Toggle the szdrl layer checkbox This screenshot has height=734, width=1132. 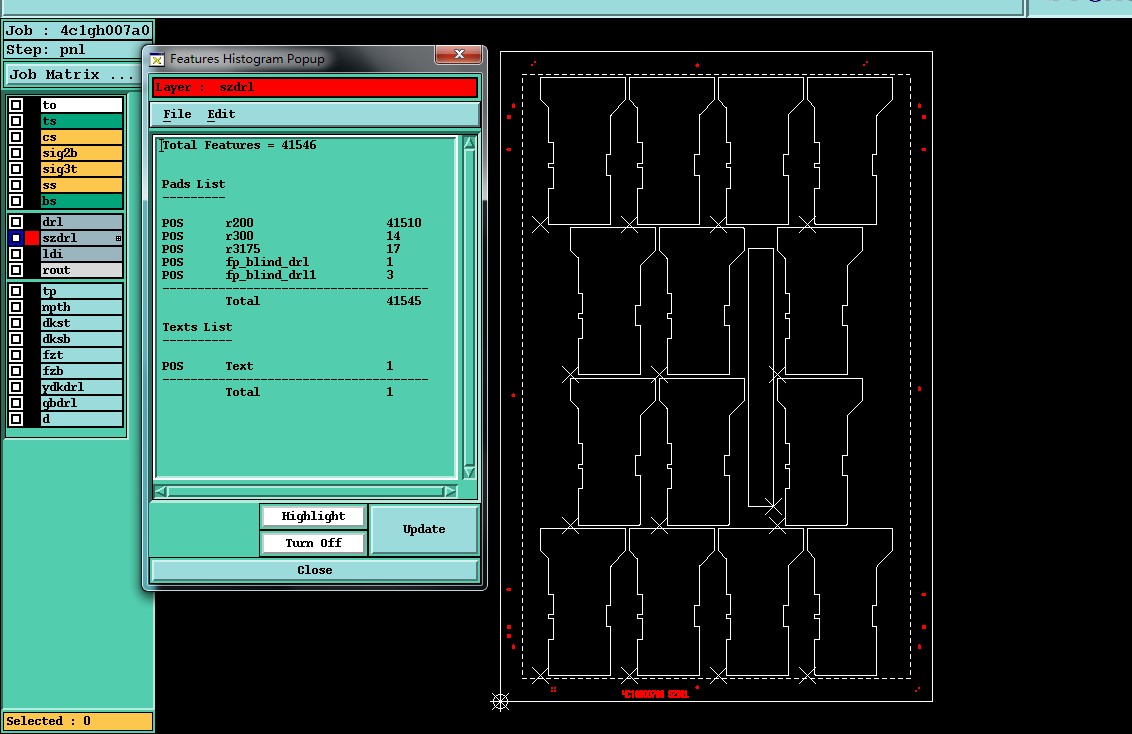click(x=16, y=238)
